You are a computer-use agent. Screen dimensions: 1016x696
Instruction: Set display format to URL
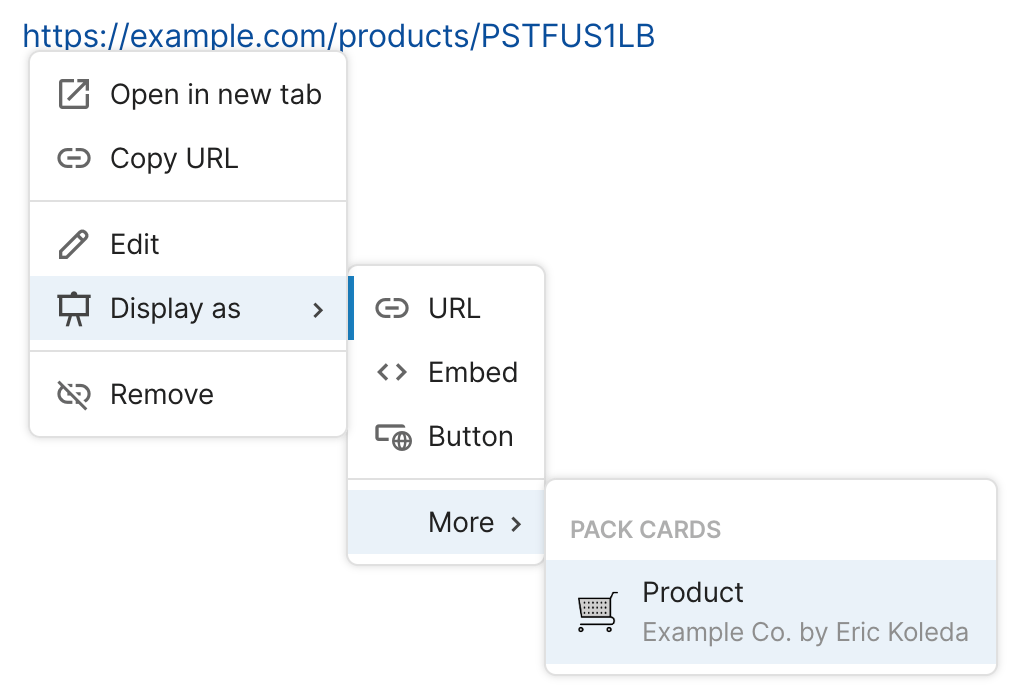tap(453, 308)
